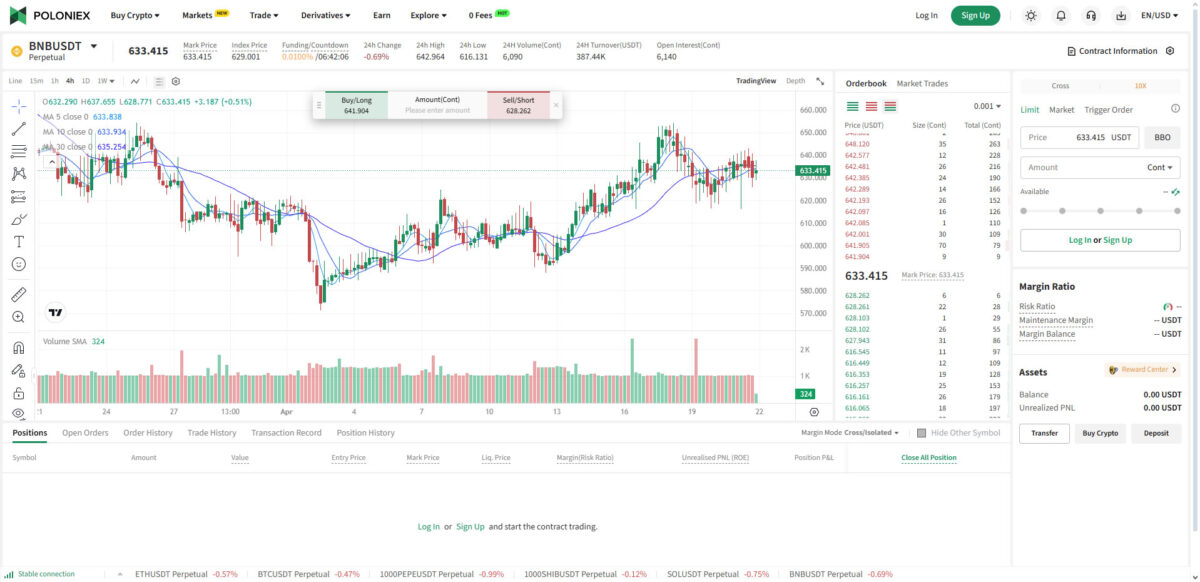Open order type info icon

[x=1175, y=109]
